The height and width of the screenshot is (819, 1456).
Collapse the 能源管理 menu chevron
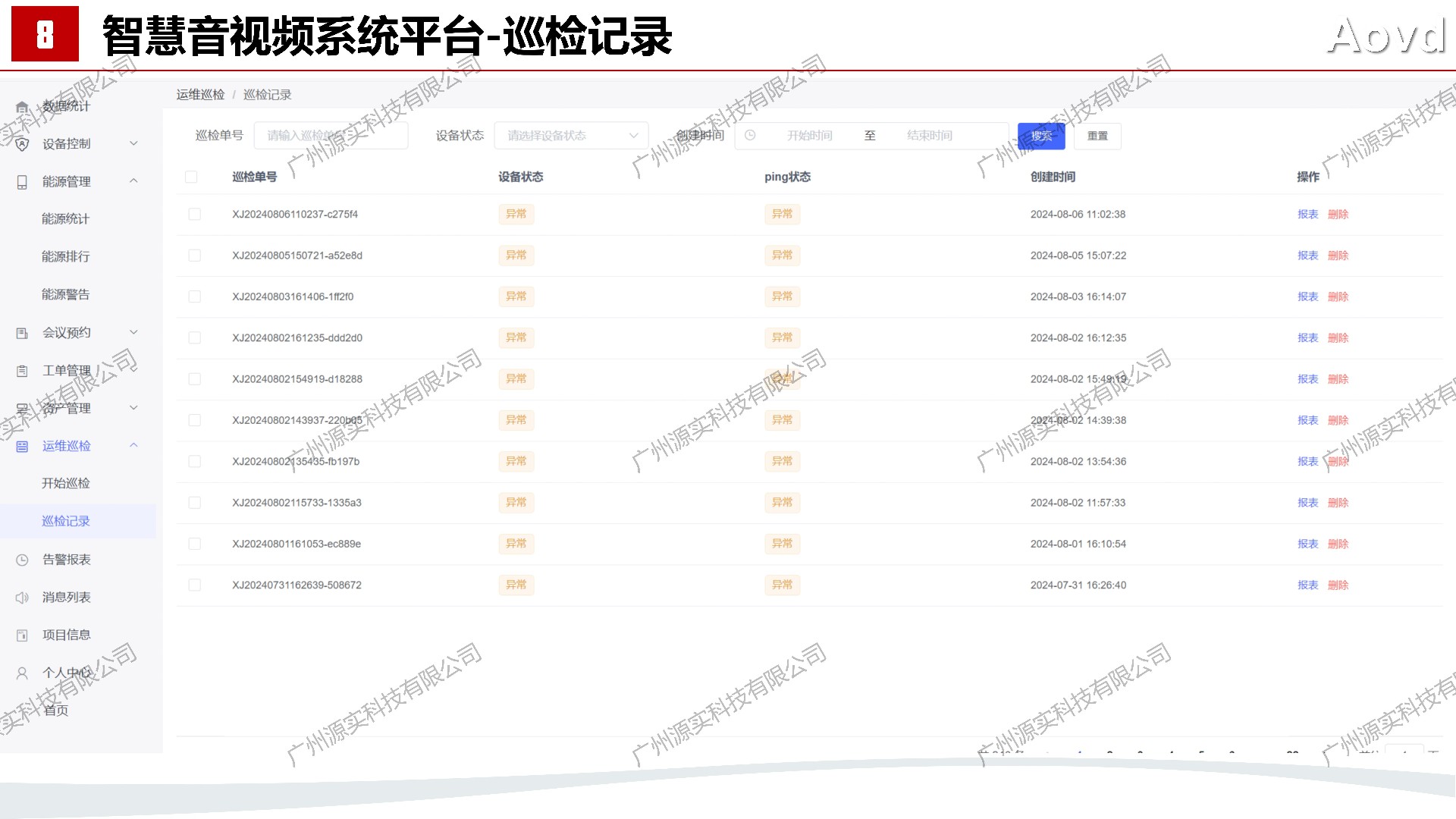coord(133,181)
